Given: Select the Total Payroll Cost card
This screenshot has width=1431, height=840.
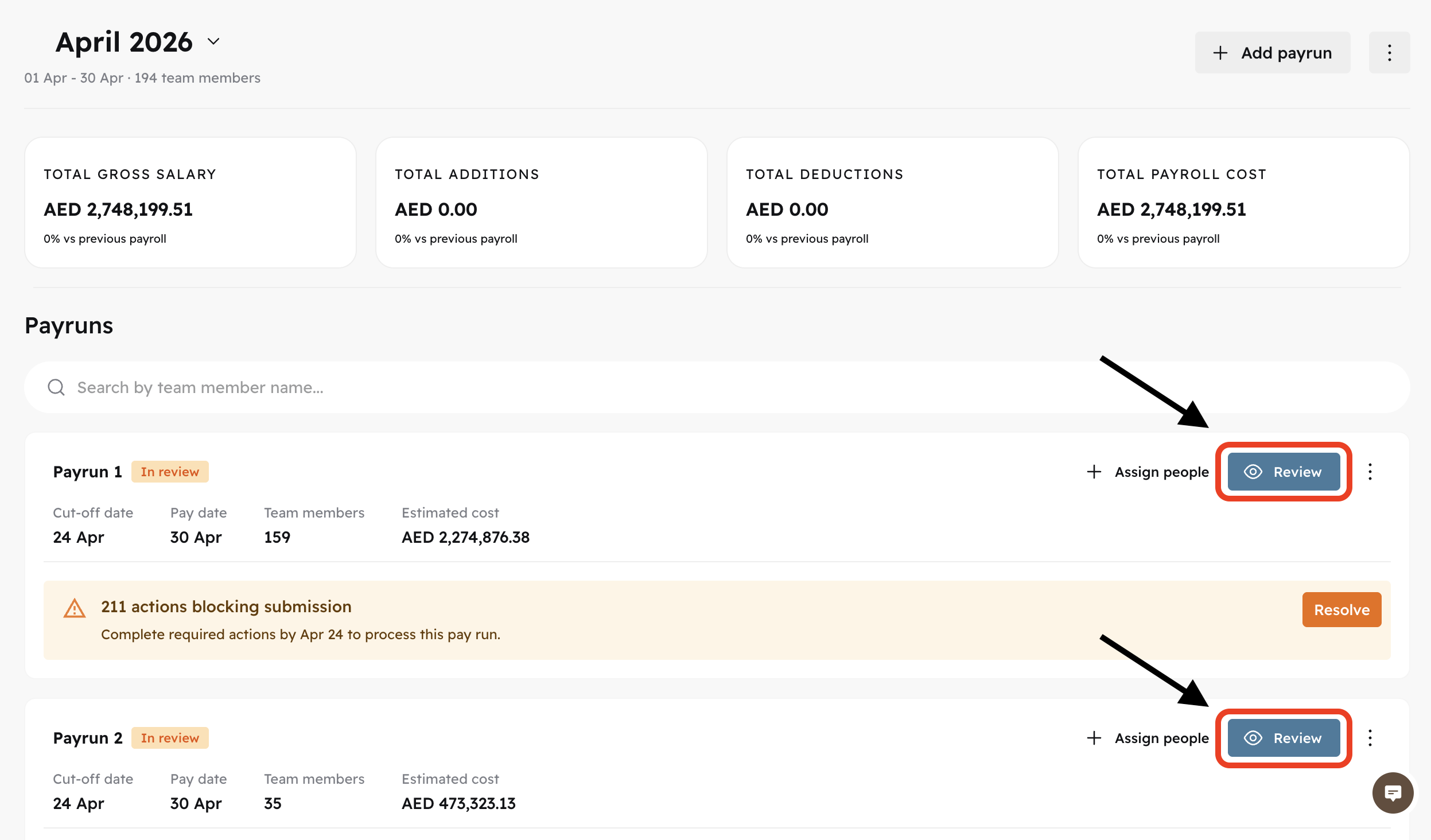Looking at the screenshot, I should pyautogui.click(x=1243, y=203).
